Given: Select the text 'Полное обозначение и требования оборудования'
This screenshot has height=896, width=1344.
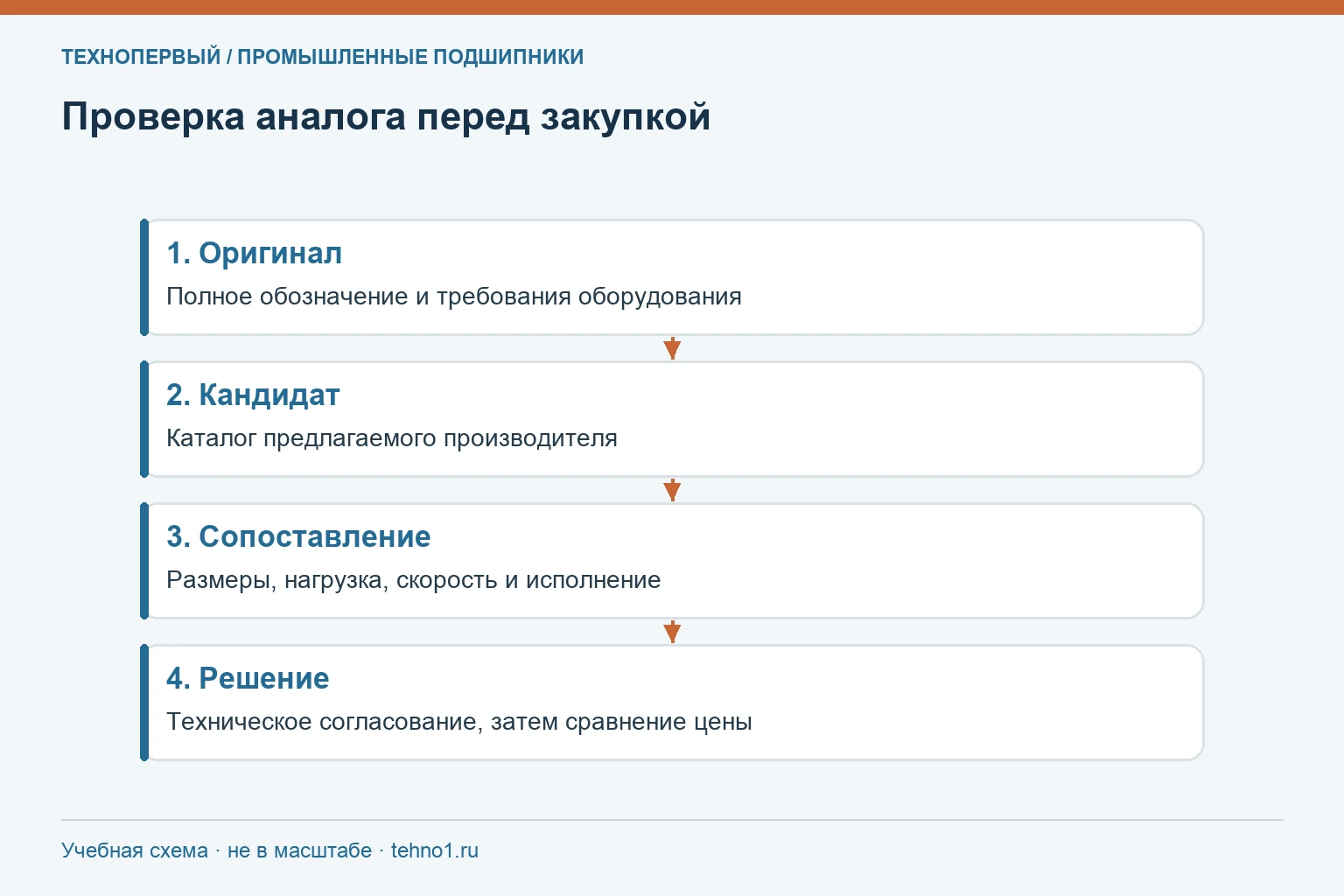Looking at the screenshot, I should tap(454, 297).
